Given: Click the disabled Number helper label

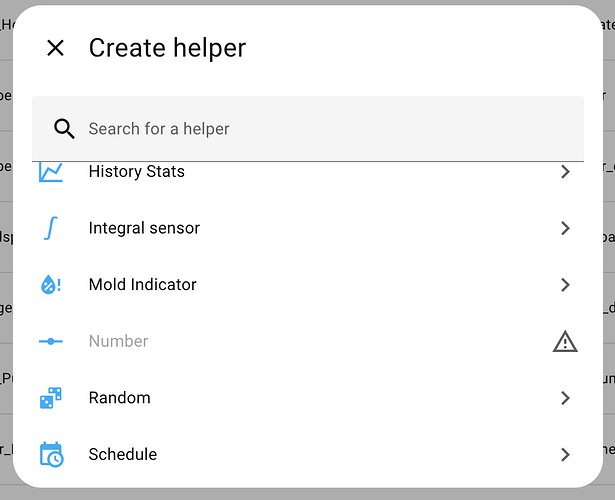Looking at the screenshot, I should click(x=118, y=341).
